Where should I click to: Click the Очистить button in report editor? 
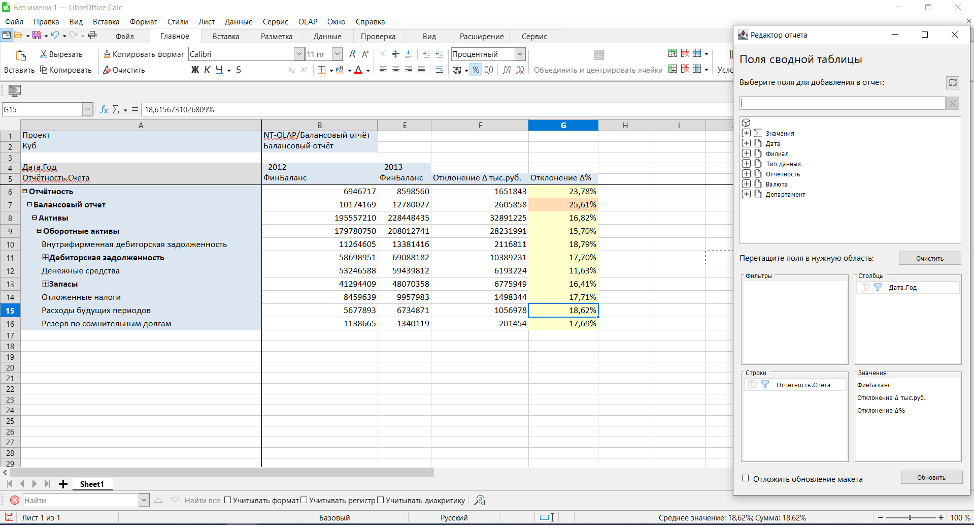point(929,258)
